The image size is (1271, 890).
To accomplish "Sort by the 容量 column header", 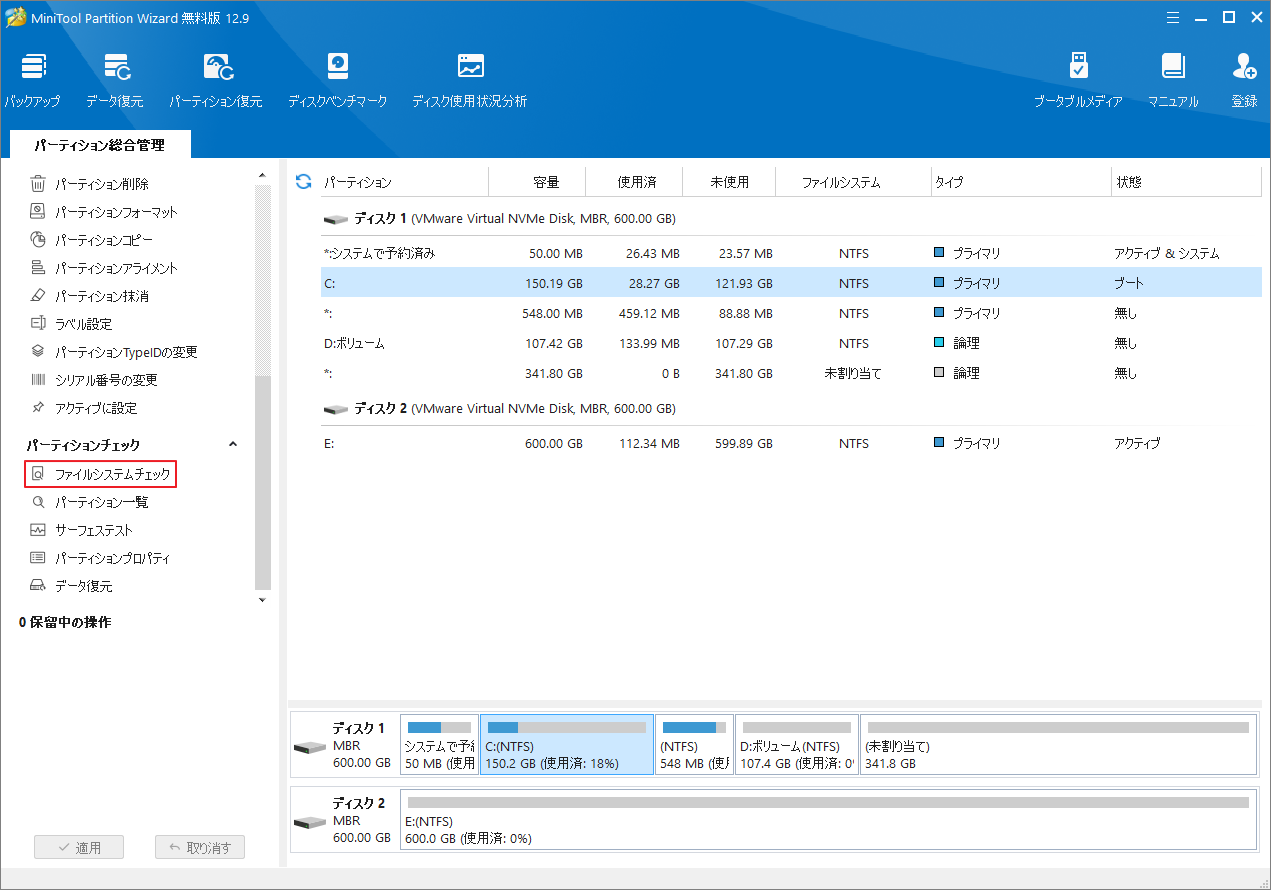I will 537,182.
